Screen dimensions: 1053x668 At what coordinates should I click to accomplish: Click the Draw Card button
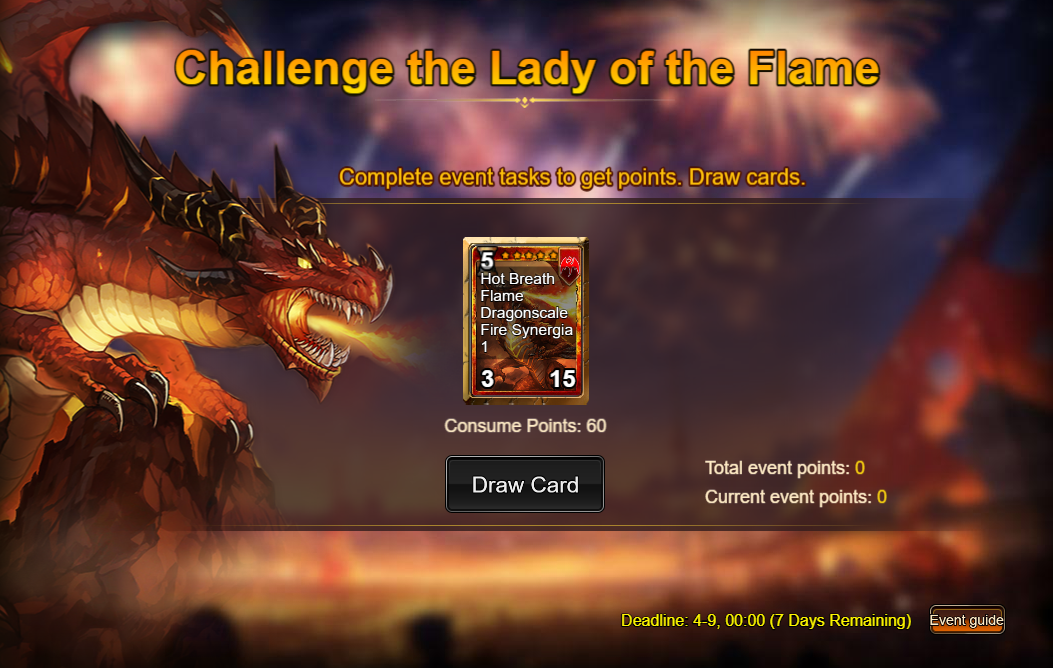pos(524,484)
